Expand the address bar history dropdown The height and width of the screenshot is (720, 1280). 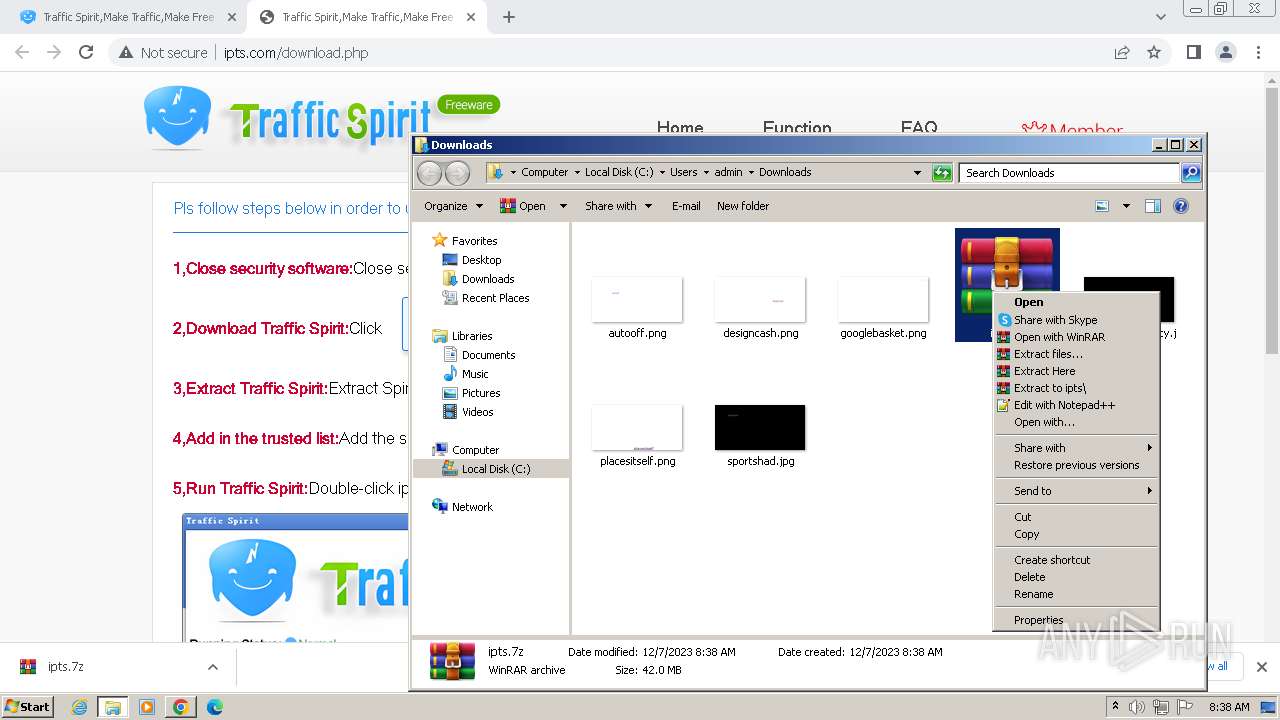coord(917,173)
